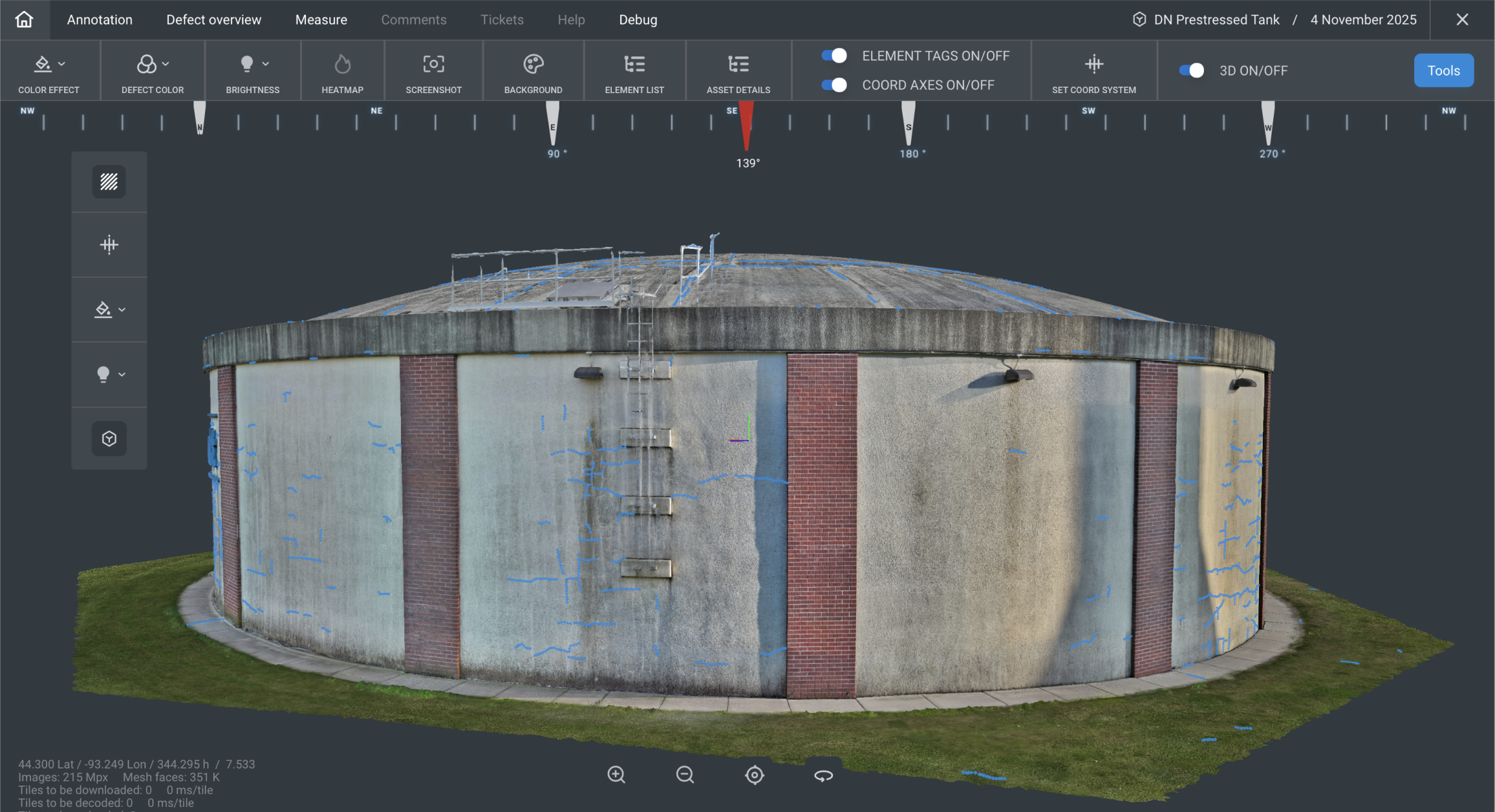Screen dimensions: 1495x812
Task: Select the hatch pattern icon in left sidebar
Action: pos(109,182)
